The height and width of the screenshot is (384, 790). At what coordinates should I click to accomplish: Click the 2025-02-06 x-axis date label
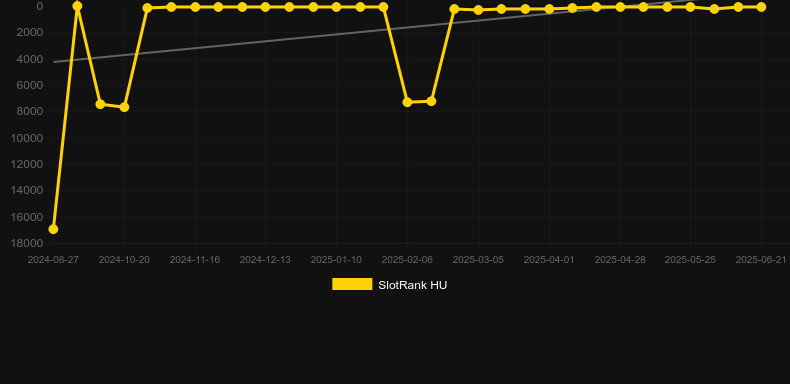pos(407,260)
